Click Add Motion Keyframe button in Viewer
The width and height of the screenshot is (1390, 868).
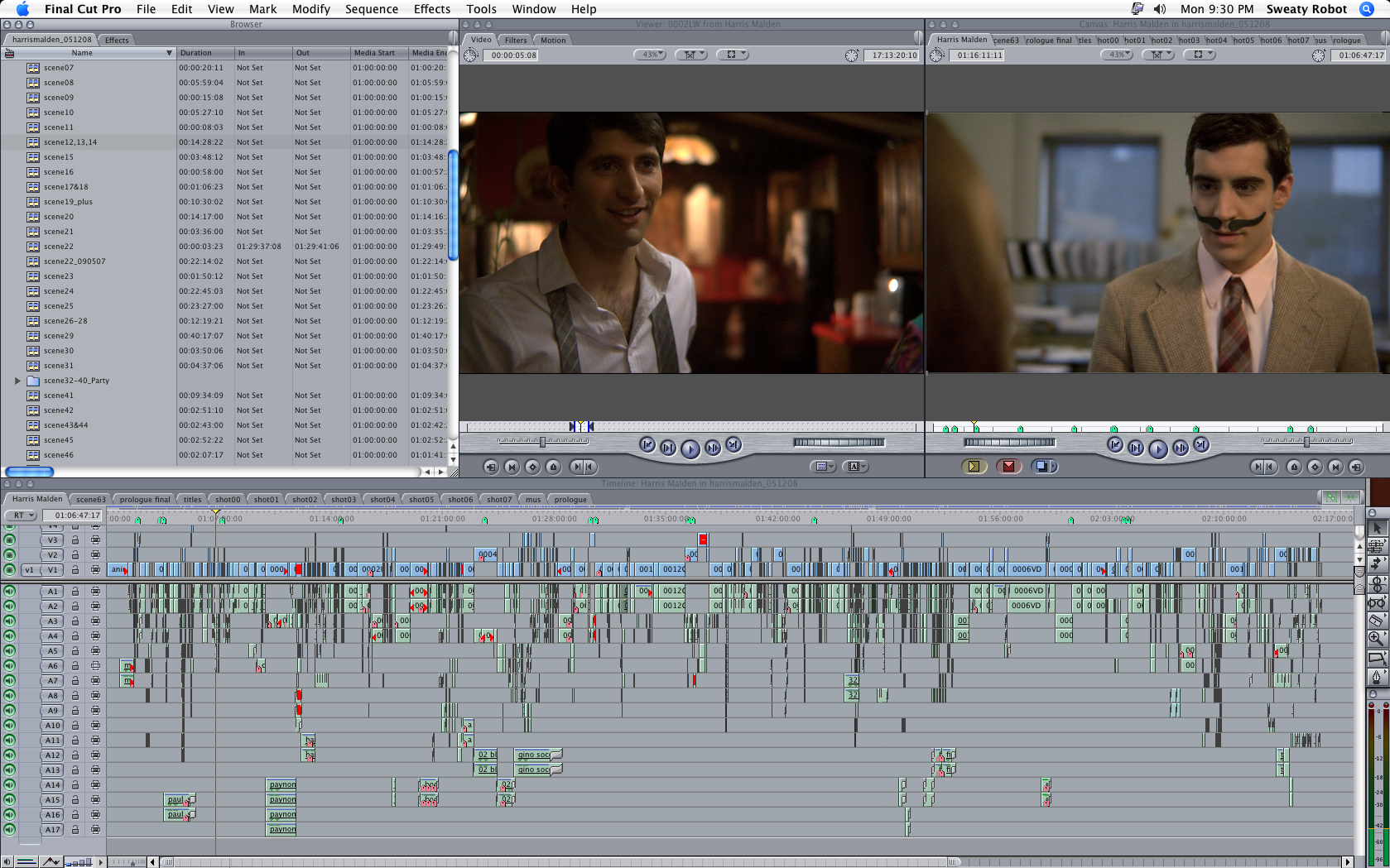pyautogui.click(x=532, y=467)
